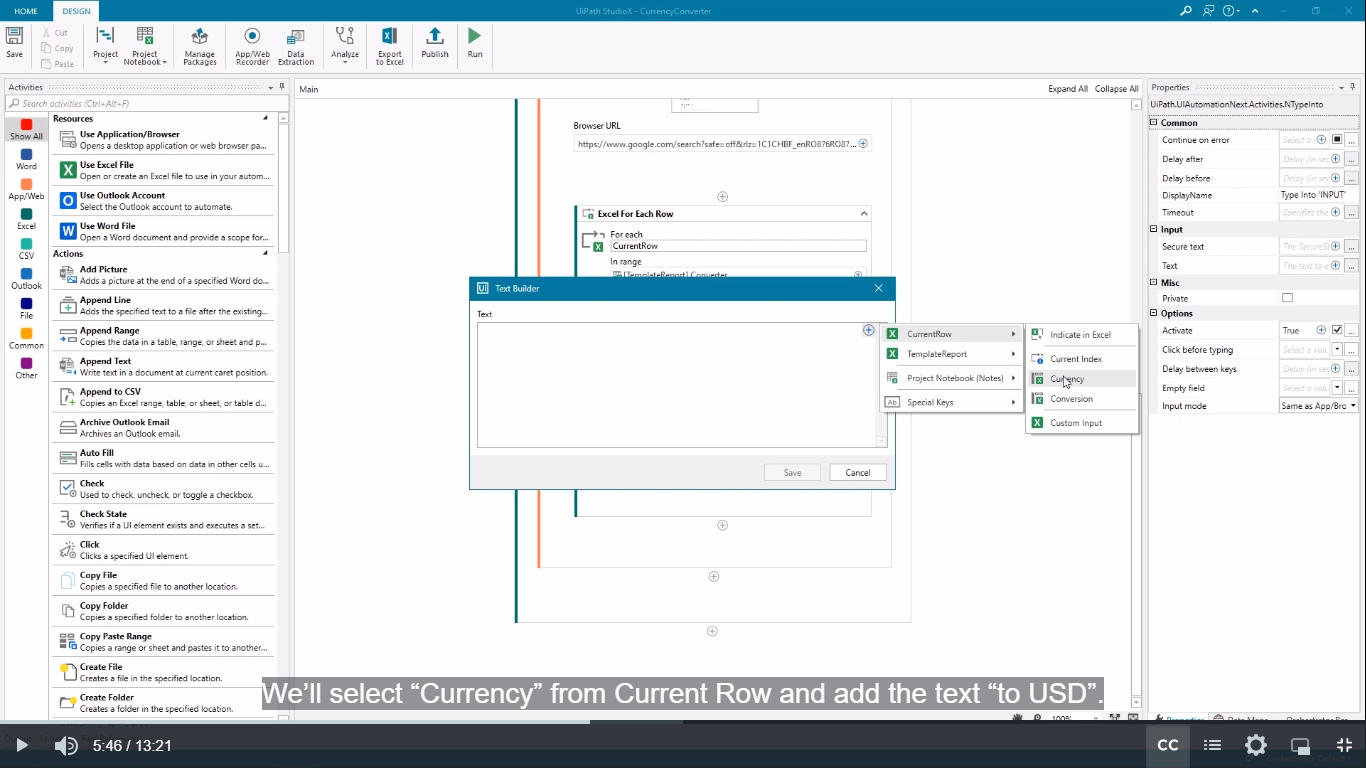Filter activities by Other category
The height and width of the screenshot is (768, 1366).
pos(26,369)
